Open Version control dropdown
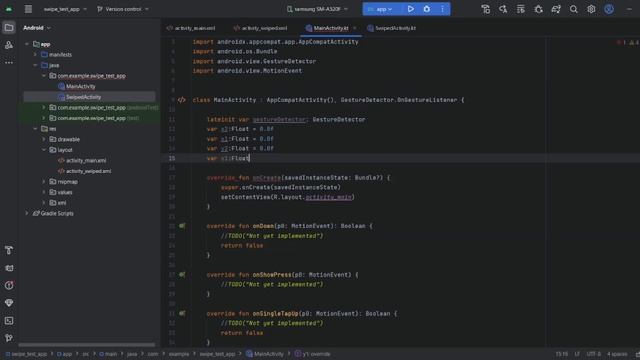 [123, 9]
